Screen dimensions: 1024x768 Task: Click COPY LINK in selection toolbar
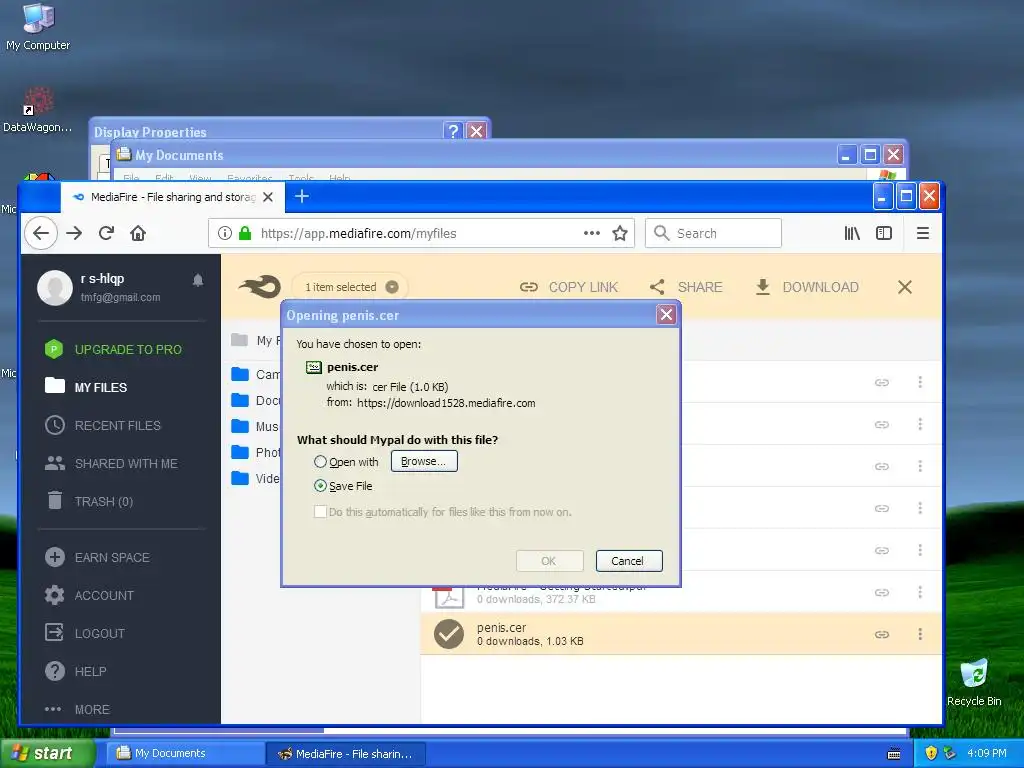coord(569,287)
